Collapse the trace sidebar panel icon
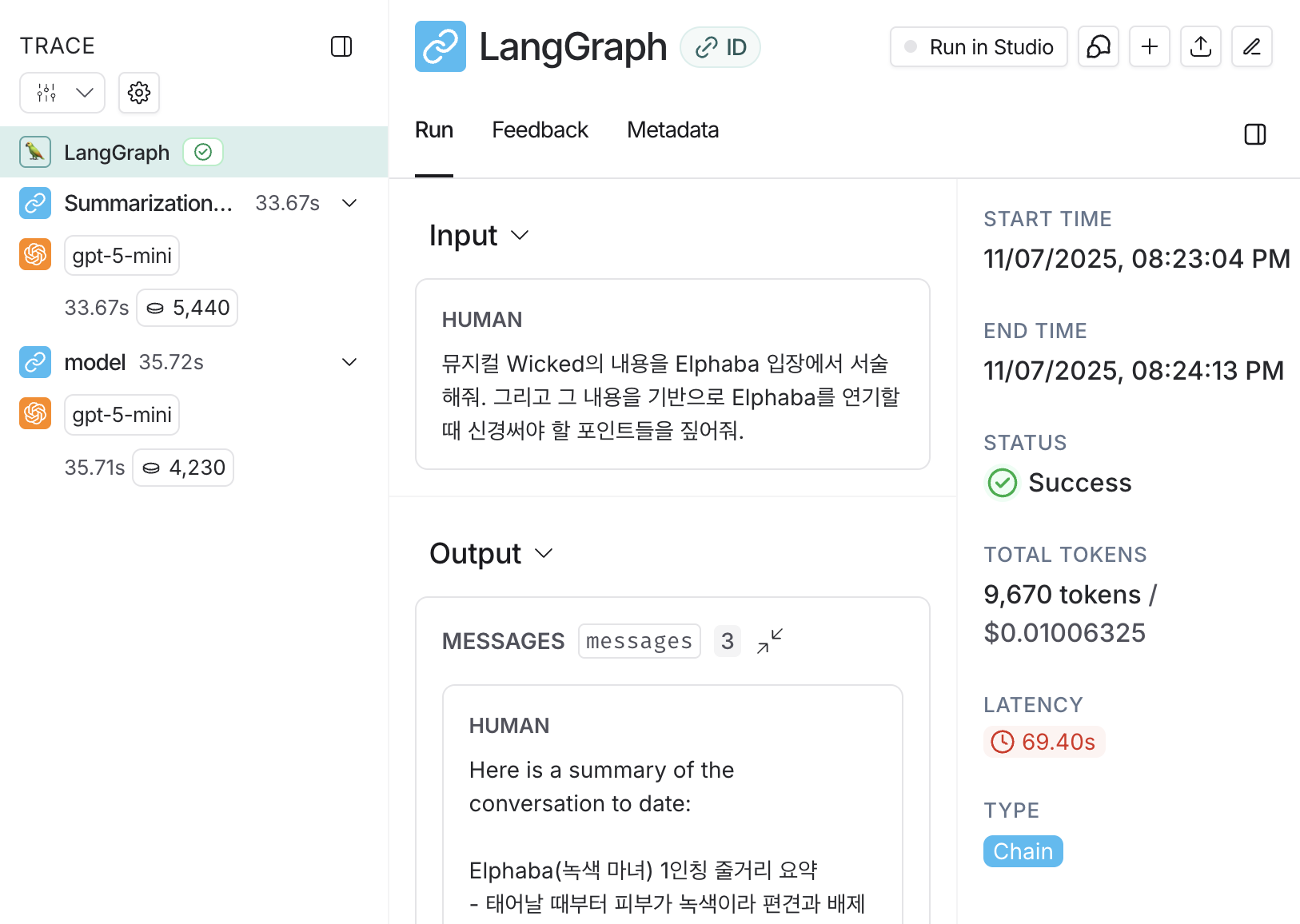This screenshot has height=924, width=1300. tap(341, 46)
